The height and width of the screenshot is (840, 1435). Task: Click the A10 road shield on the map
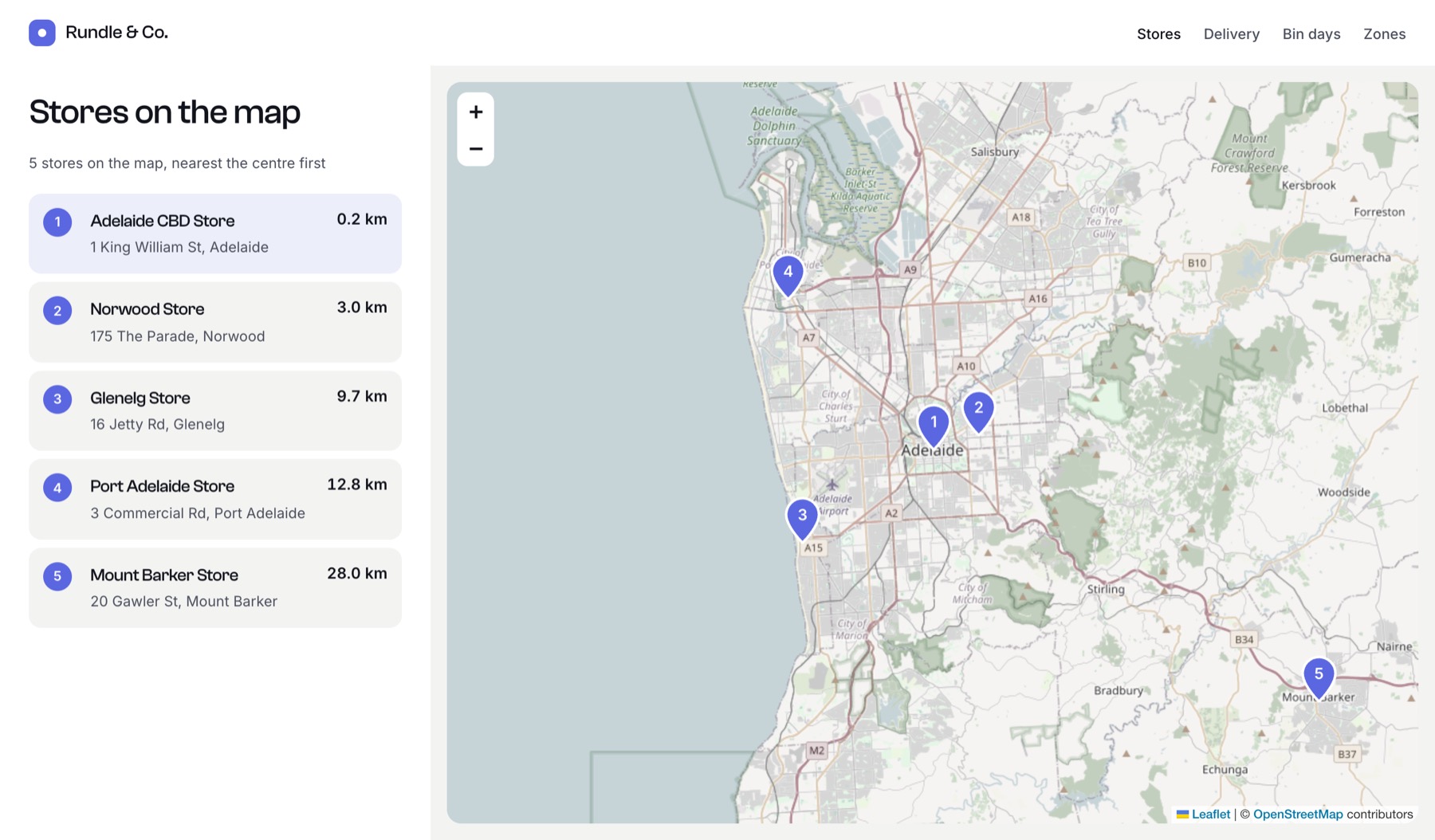click(x=966, y=367)
